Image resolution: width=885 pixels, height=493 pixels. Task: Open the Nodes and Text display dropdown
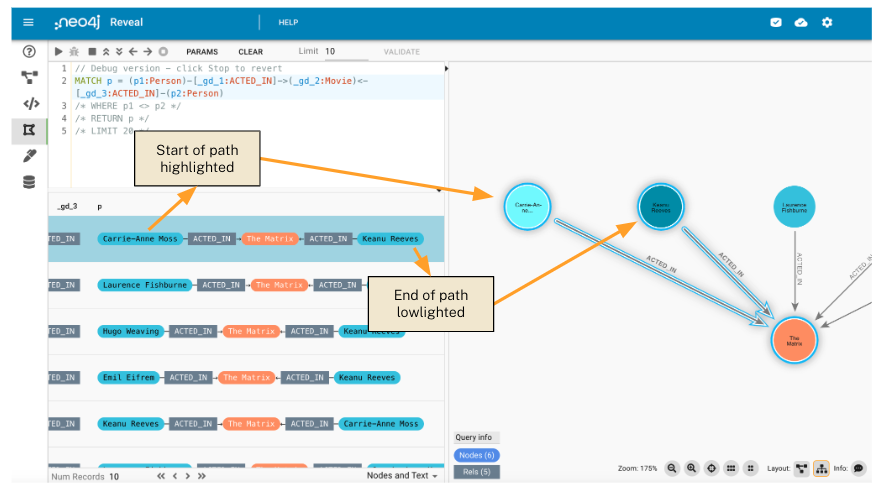402,475
